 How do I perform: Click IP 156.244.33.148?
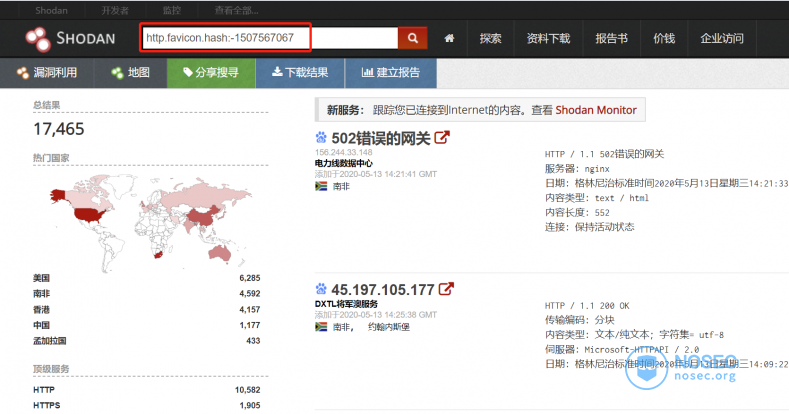coord(344,152)
